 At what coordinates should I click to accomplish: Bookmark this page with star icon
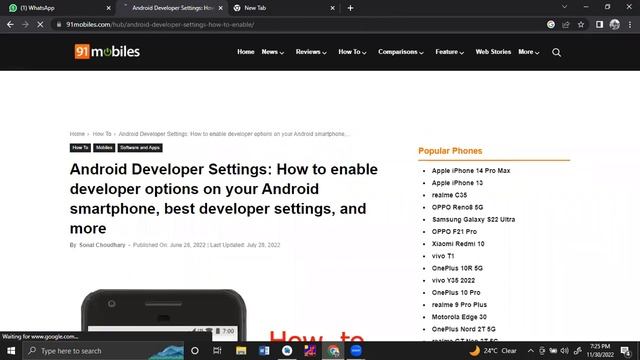click(581, 24)
